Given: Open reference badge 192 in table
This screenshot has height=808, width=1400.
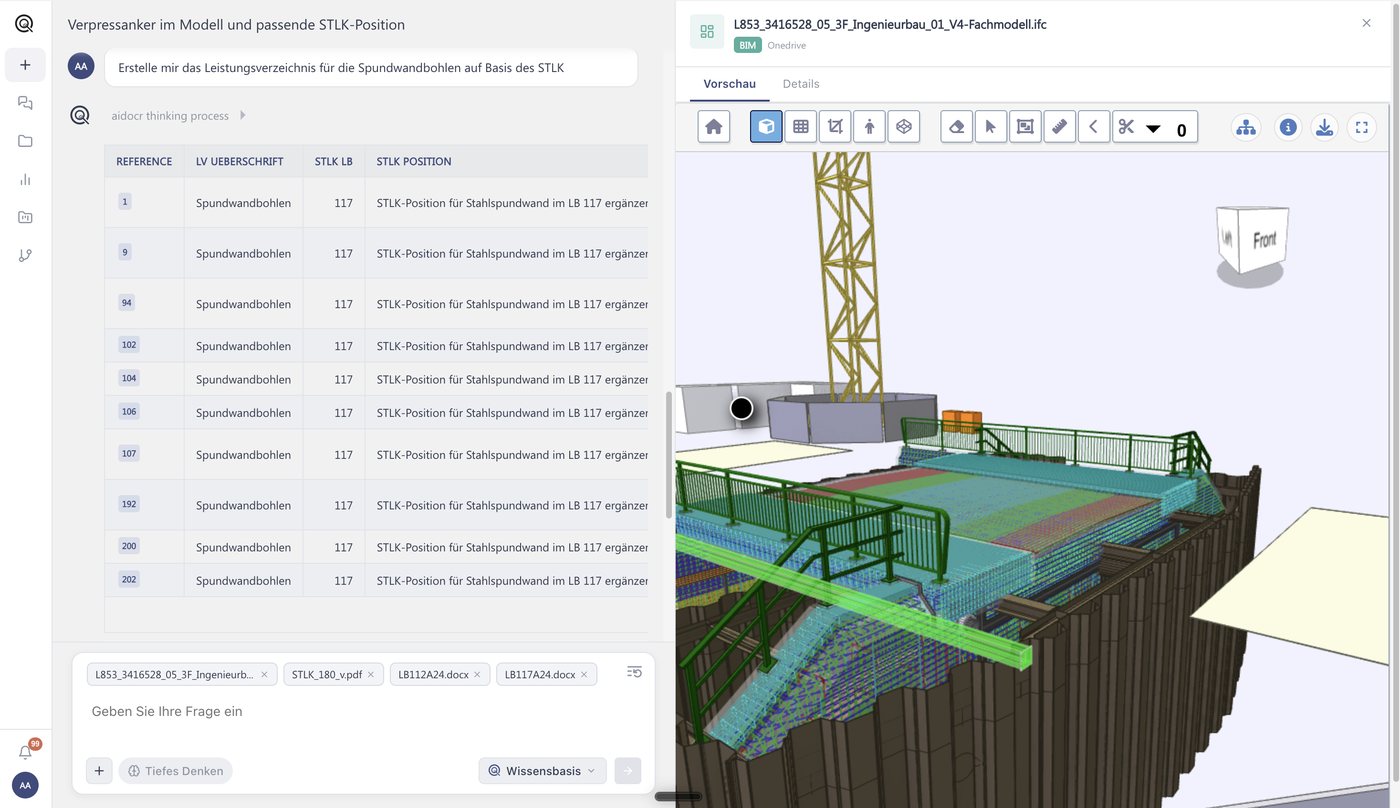Looking at the screenshot, I should tap(129, 504).
